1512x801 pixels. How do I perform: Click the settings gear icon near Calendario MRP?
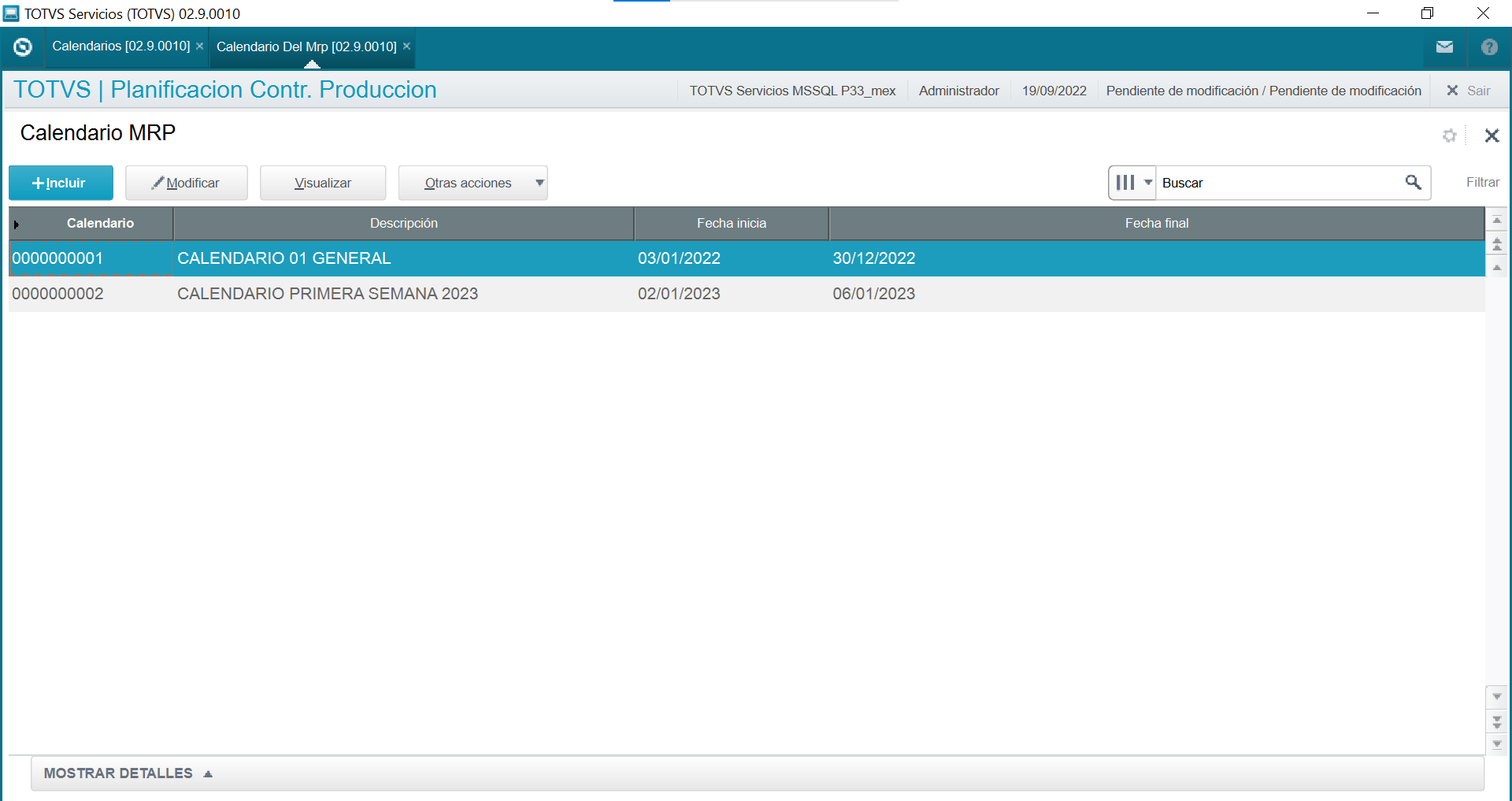pyautogui.click(x=1450, y=135)
